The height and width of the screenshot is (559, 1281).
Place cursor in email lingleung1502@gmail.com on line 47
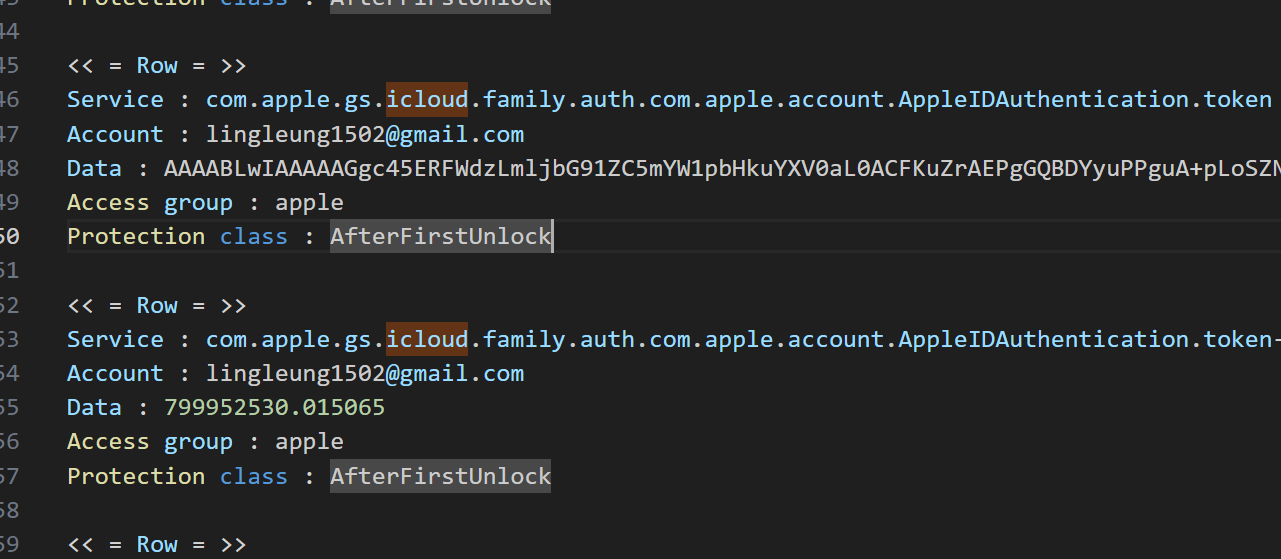pyautogui.click(x=365, y=134)
